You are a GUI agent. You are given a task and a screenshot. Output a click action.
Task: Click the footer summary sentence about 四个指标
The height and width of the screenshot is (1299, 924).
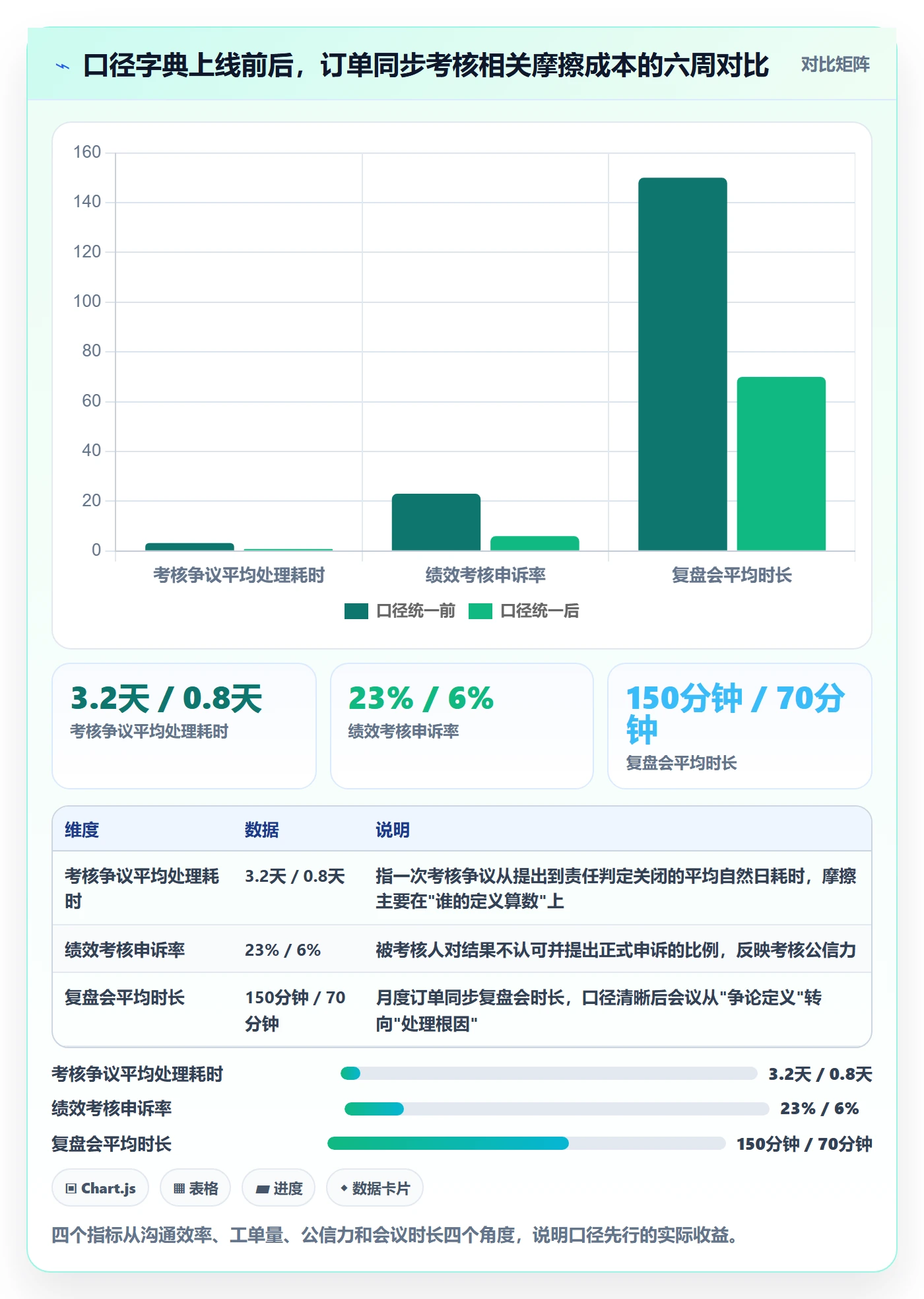click(395, 1235)
